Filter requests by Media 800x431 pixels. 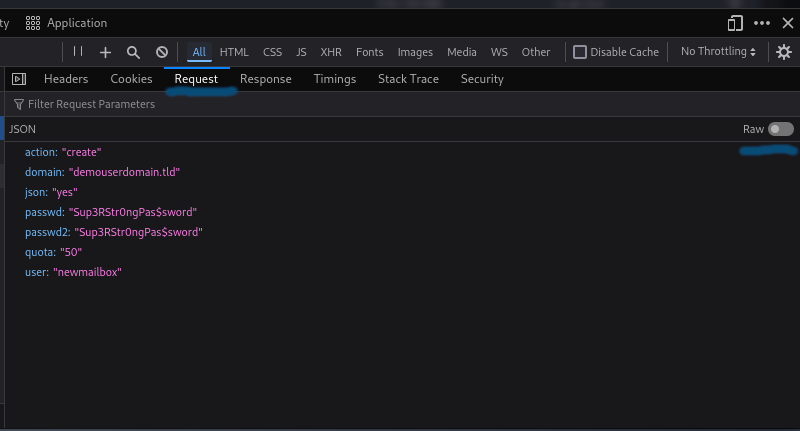pos(462,52)
